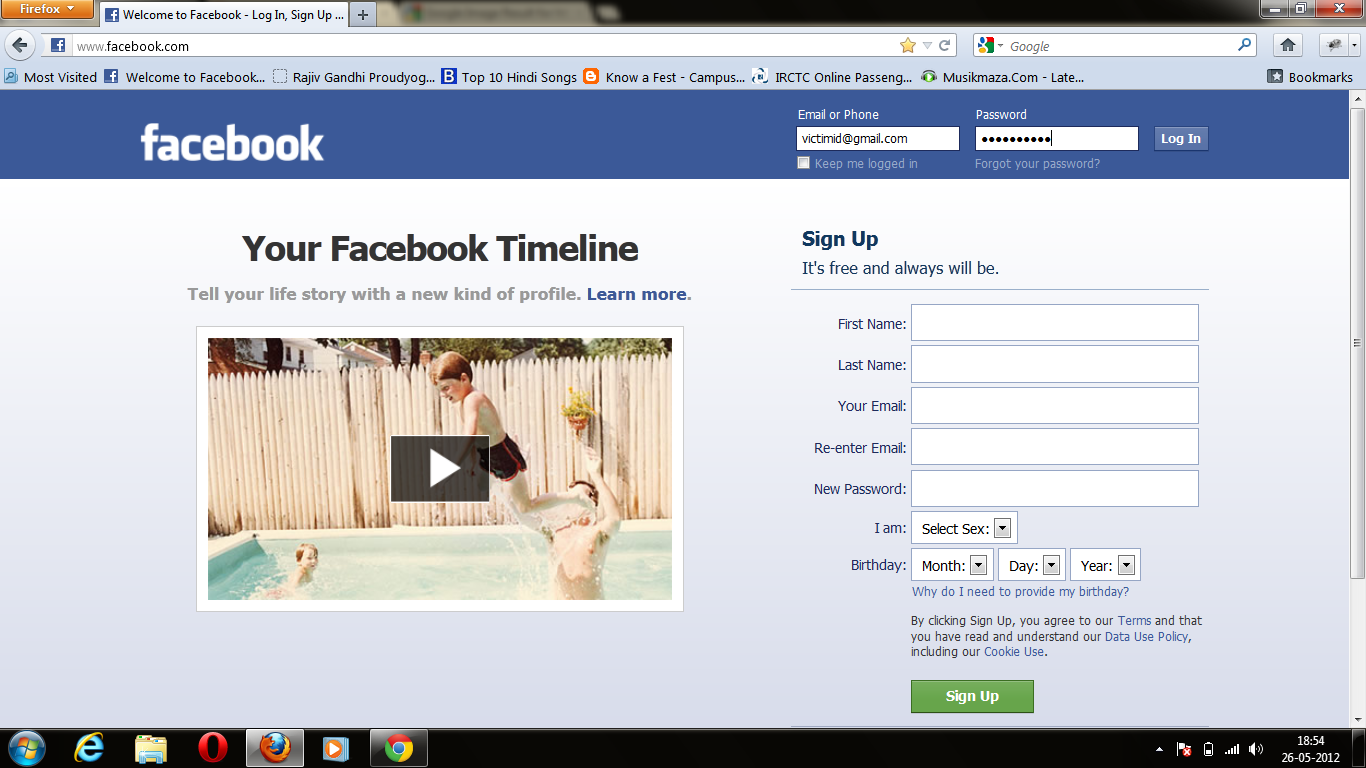The height and width of the screenshot is (768, 1366).
Task: Click the Log In button
Action: (1181, 139)
